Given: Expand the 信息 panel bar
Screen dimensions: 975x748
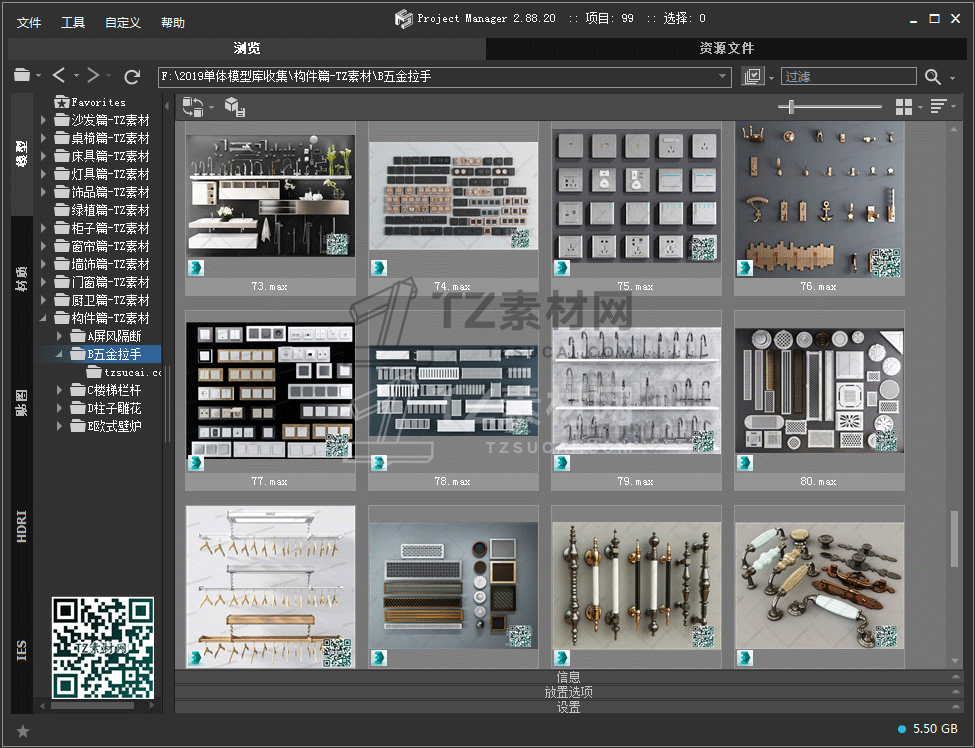Looking at the screenshot, I should coord(567,677).
